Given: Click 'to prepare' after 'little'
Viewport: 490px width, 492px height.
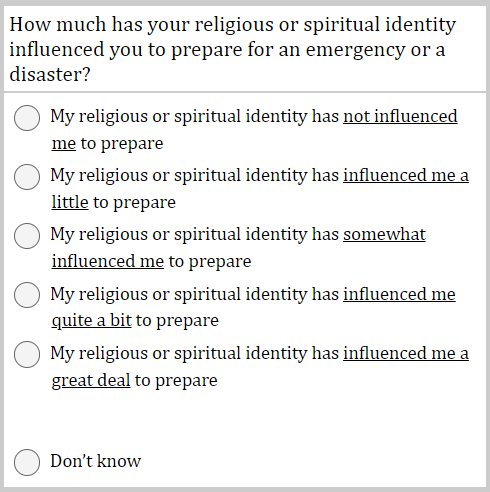Looking at the screenshot, I should (x=134, y=203).
